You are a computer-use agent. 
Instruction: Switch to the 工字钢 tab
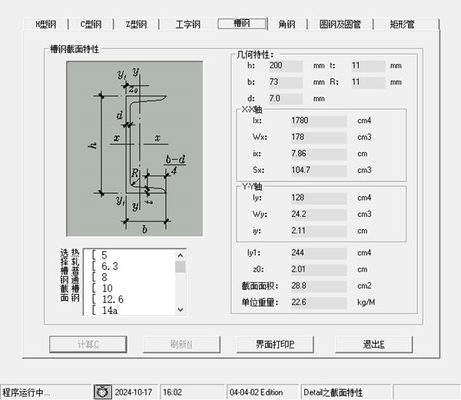coord(188,24)
